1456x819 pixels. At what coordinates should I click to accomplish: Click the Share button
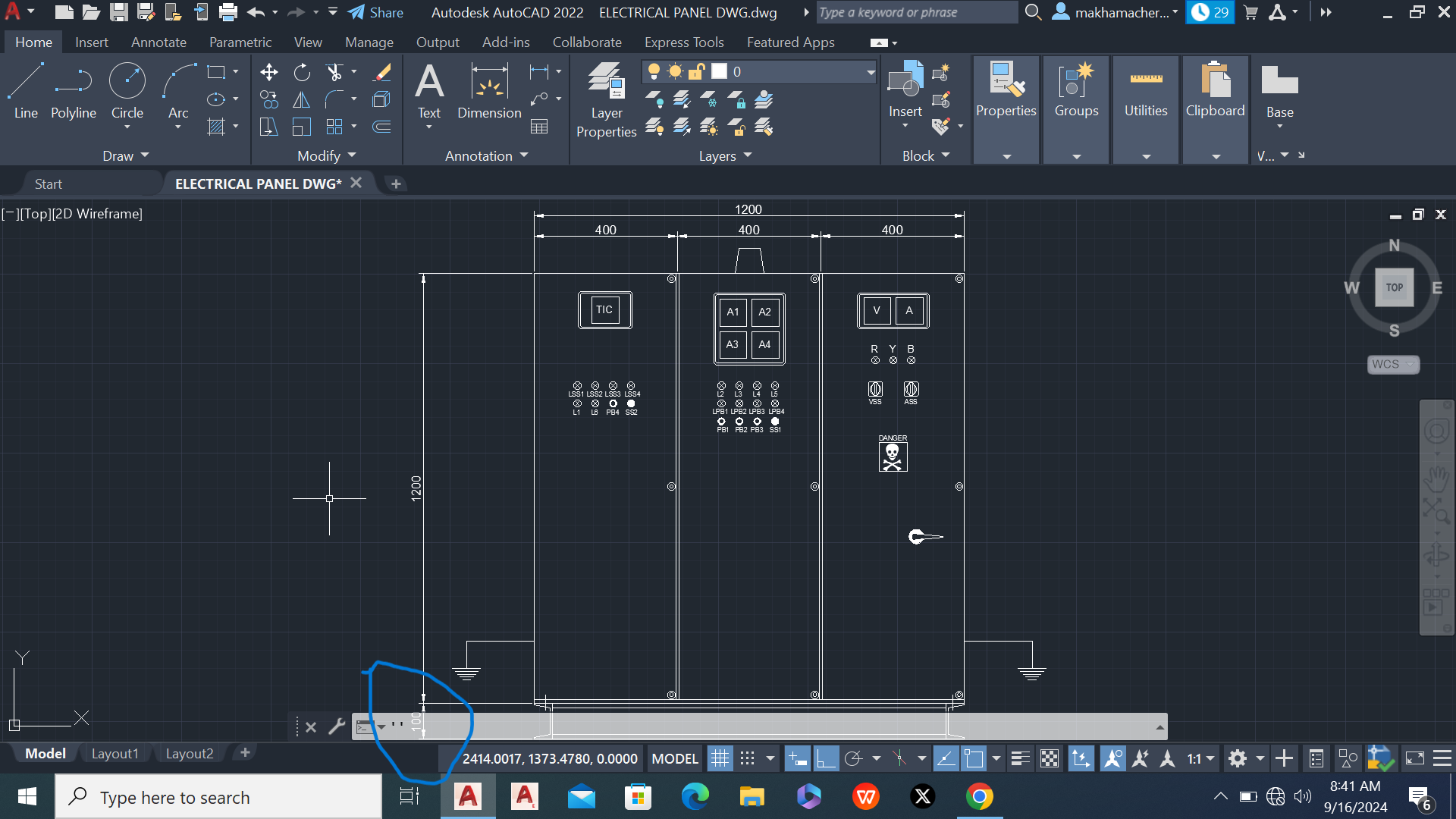pos(375,12)
